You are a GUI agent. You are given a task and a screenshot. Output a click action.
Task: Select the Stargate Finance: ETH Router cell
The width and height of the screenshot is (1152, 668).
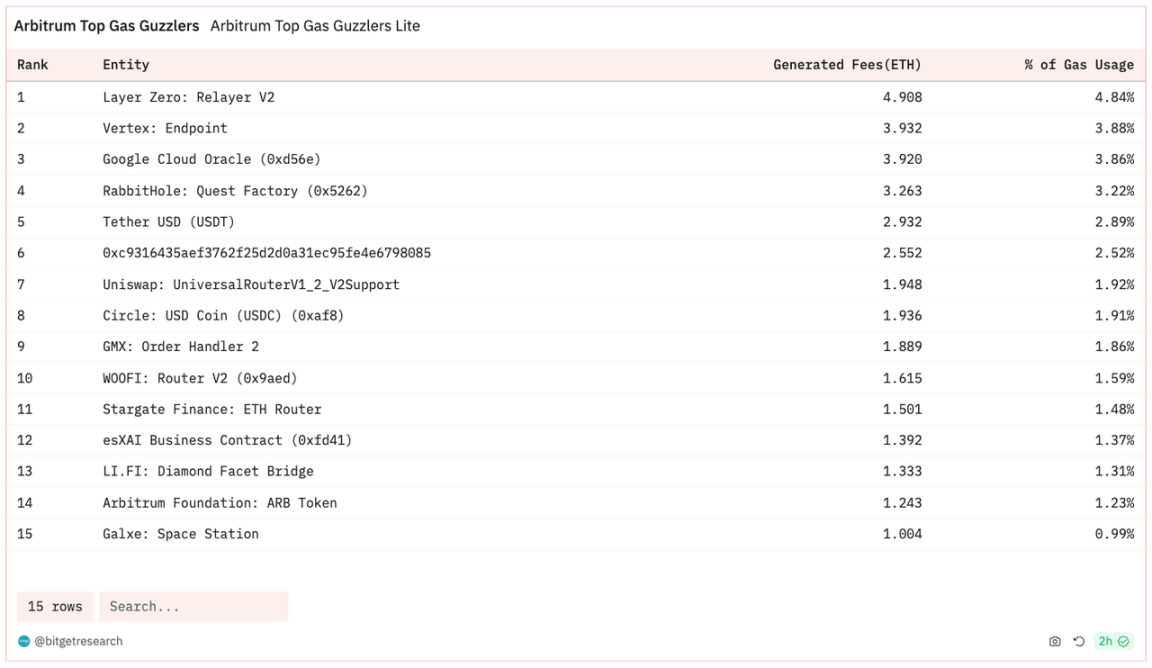pyautogui.click(x=212, y=409)
